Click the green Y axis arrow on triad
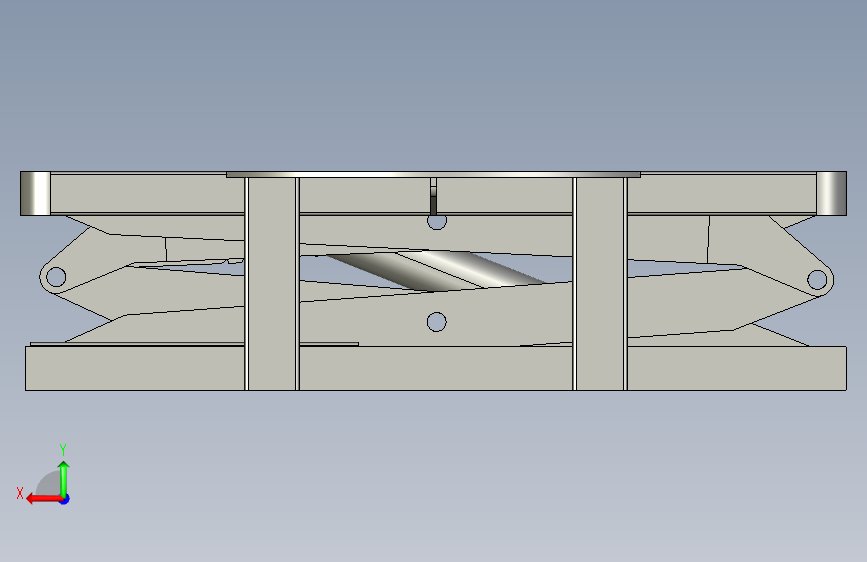The image size is (867, 562). [x=64, y=479]
